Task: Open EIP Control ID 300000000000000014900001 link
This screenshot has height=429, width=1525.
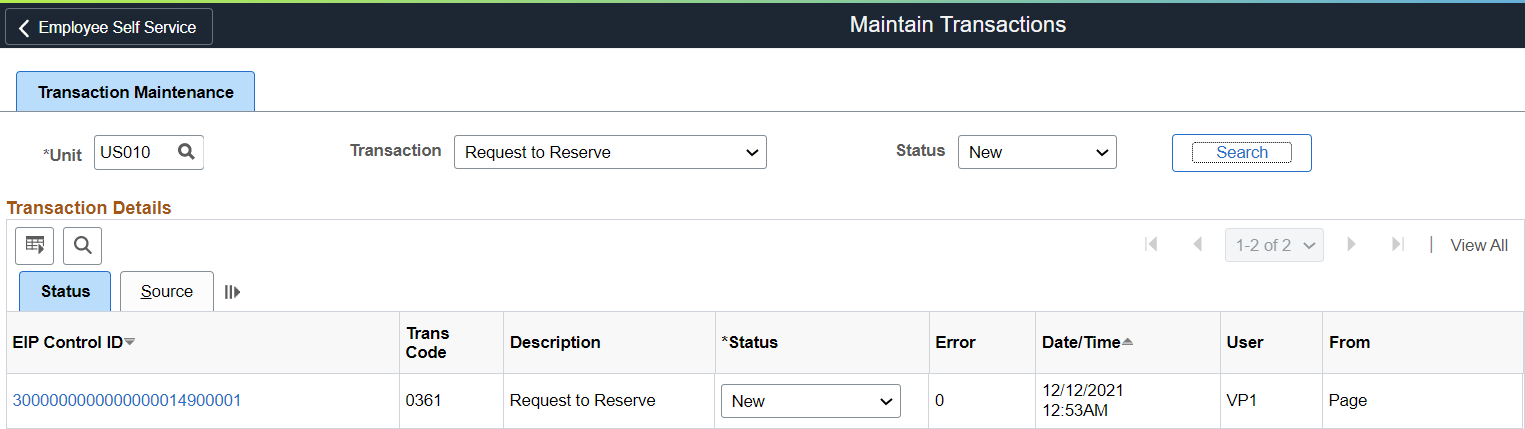Action: pyautogui.click(x=127, y=401)
